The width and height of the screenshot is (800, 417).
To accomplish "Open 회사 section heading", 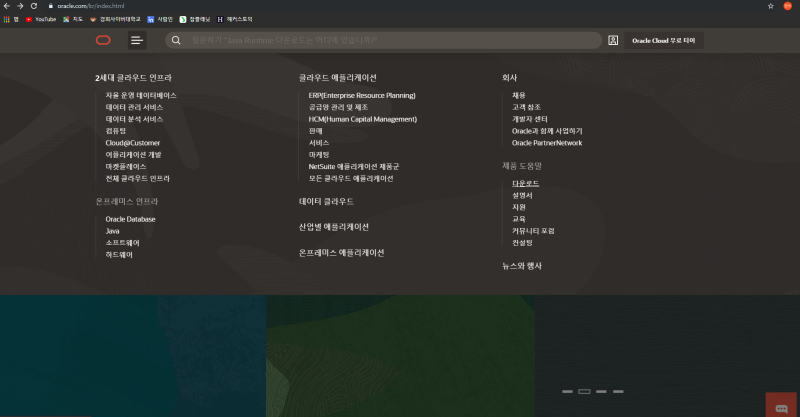I will tap(509, 78).
